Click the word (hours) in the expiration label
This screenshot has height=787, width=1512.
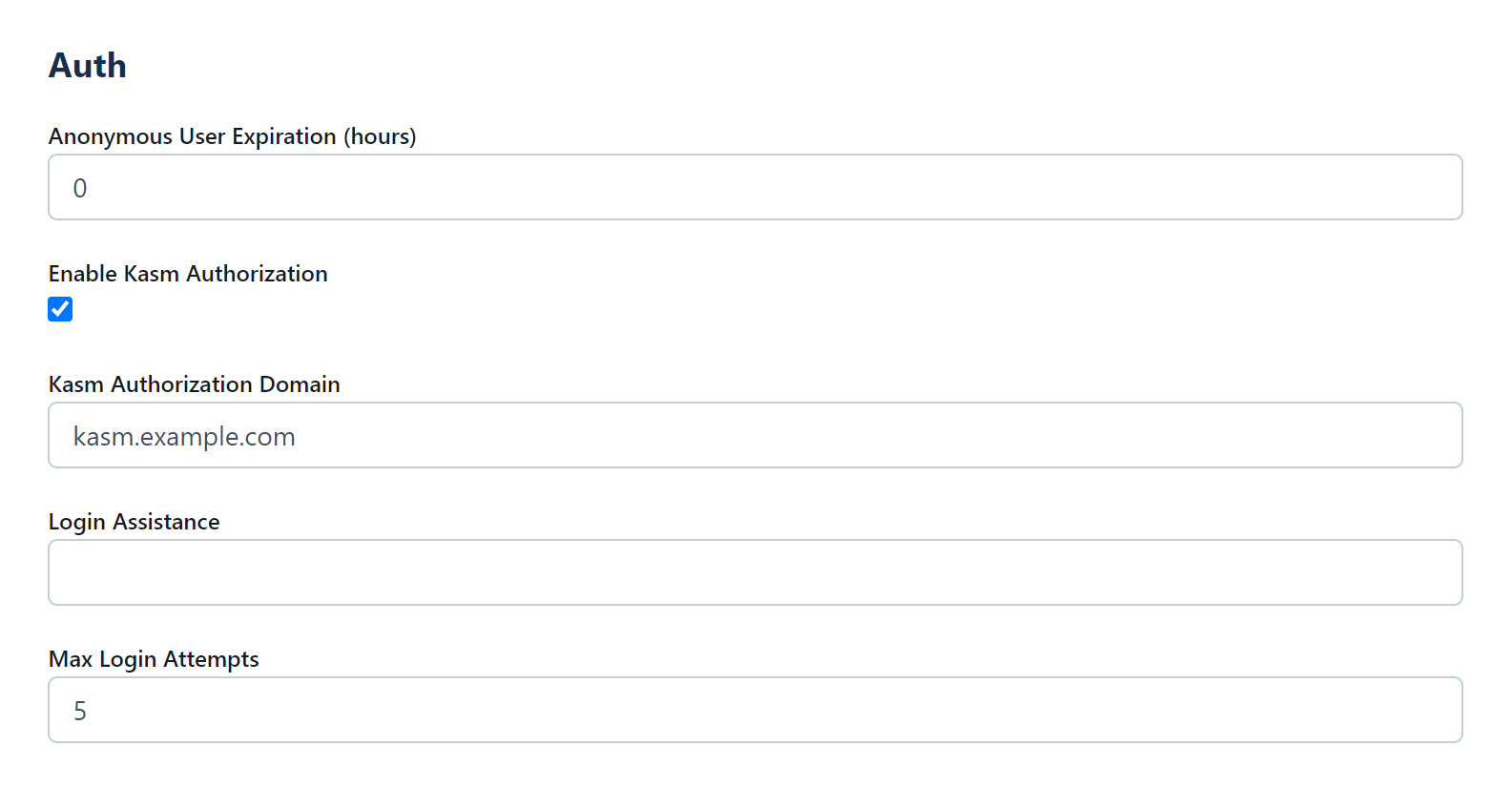click(380, 136)
